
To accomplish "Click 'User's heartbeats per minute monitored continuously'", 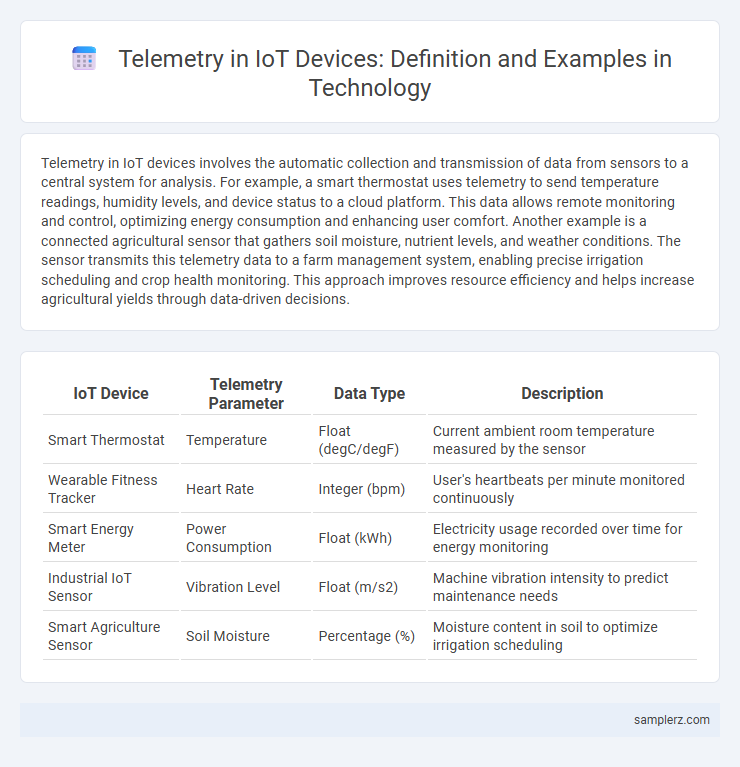I will [x=562, y=489].
